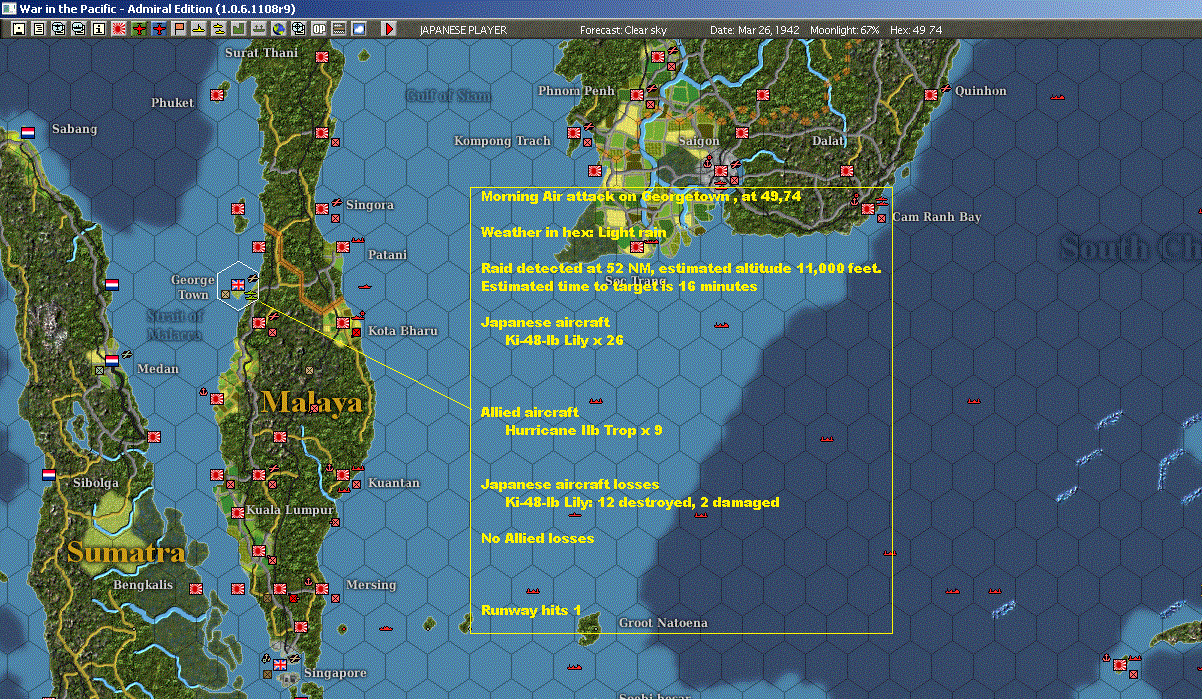Click the Runway hits 1 line
The width and height of the screenshot is (1202, 699).
pyautogui.click(x=531, y=610)
